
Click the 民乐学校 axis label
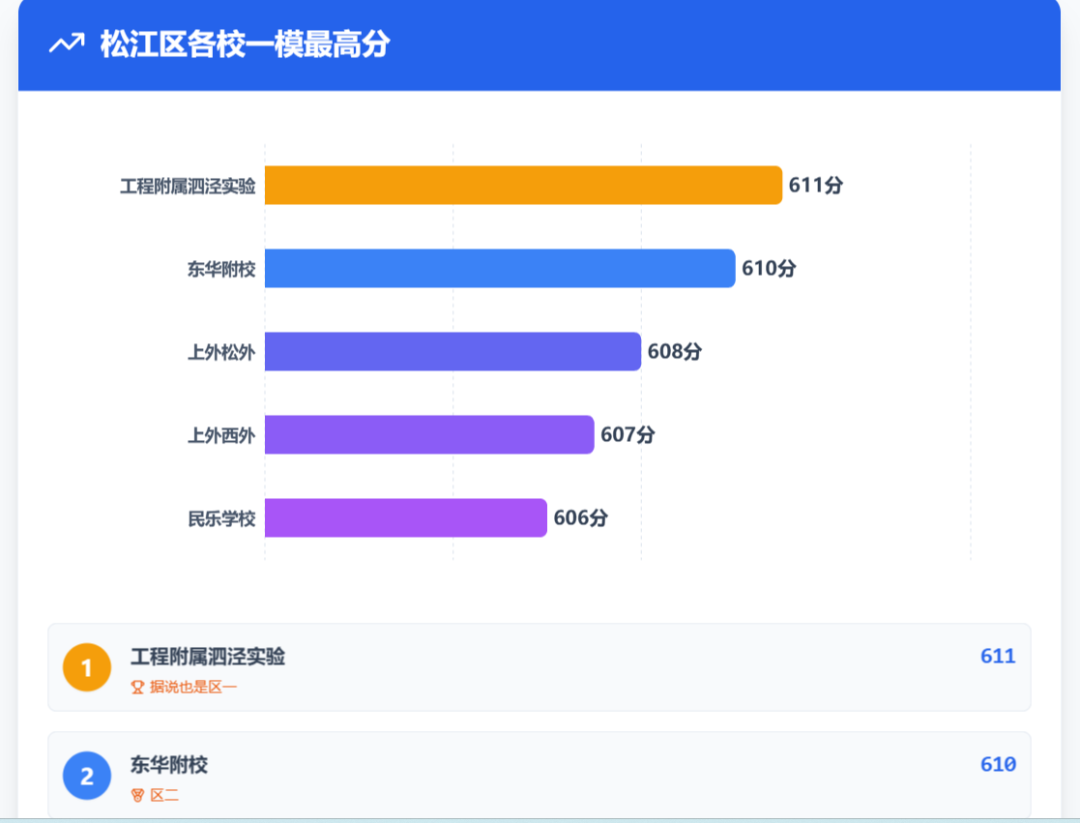pos(221,518)
